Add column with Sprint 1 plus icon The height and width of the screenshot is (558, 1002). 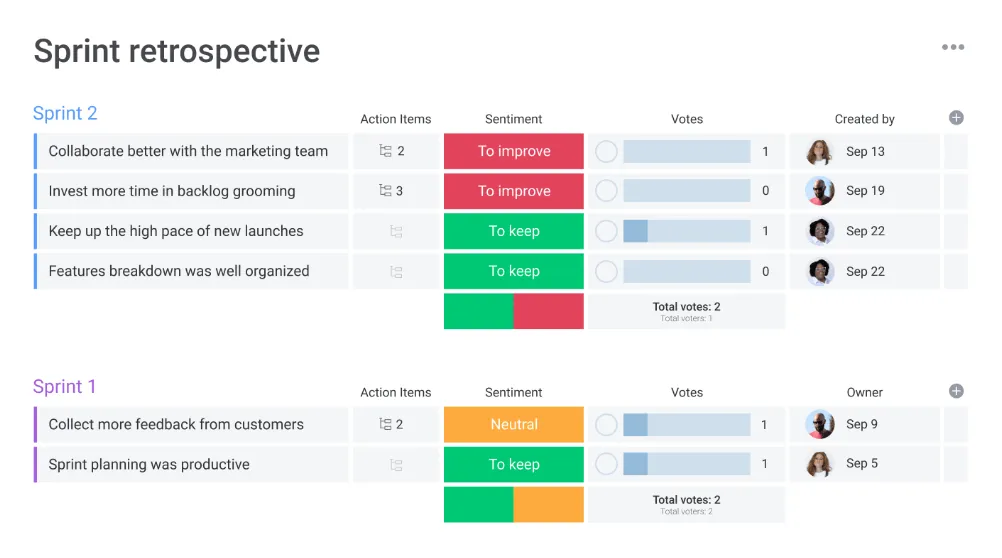pos(956,391)
